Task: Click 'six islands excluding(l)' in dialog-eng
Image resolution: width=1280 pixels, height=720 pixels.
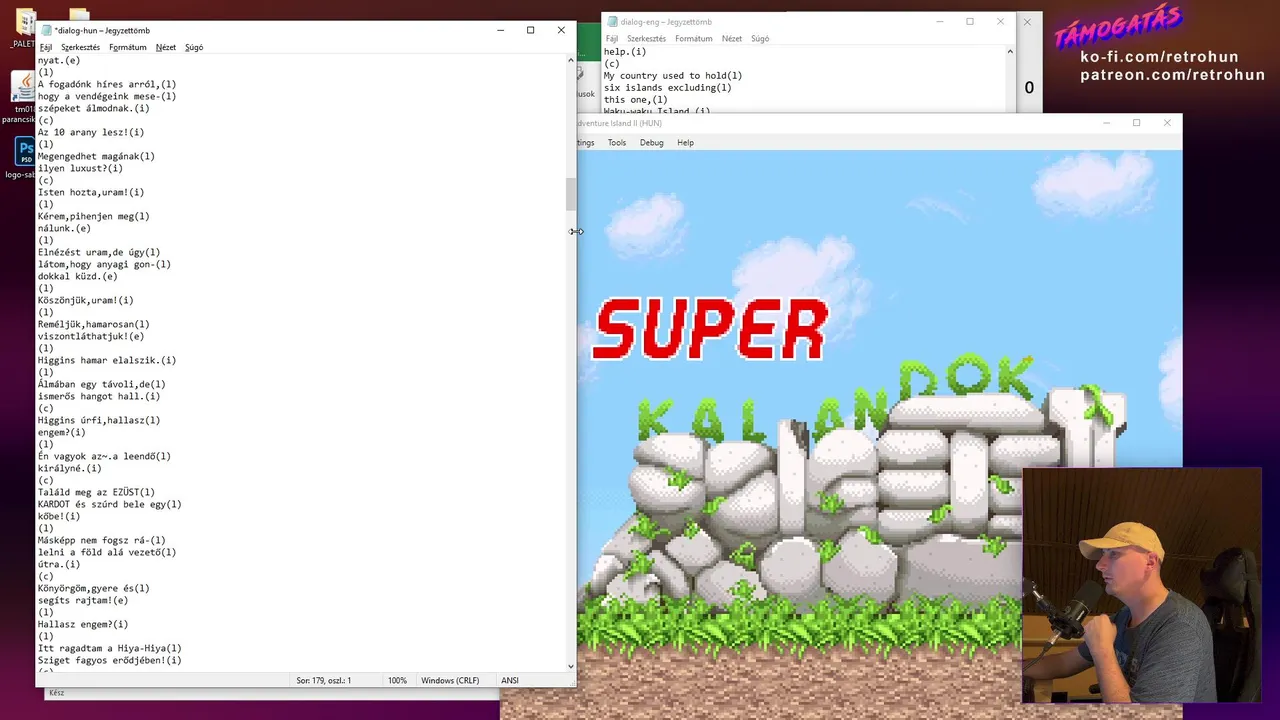Action: [668, 88]
